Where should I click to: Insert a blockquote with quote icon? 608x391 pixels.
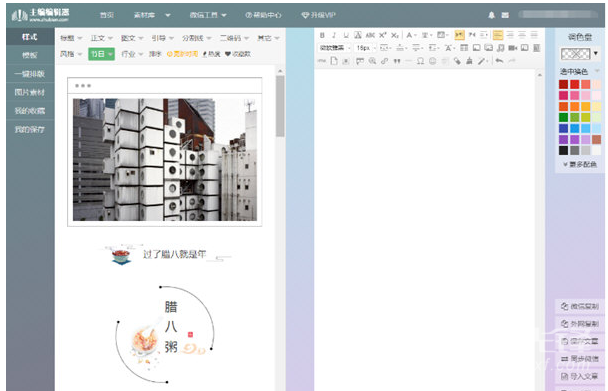(x=397, y=61)
